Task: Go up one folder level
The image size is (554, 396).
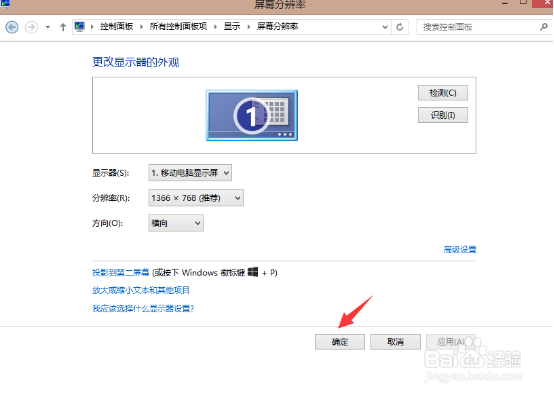Action: point(63,27)
